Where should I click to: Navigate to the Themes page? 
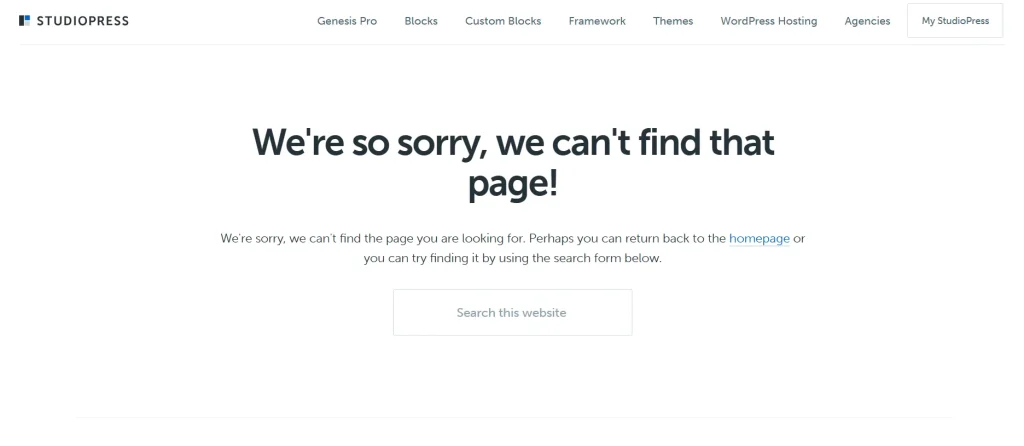pyautogui.click(x=673, y=21)
